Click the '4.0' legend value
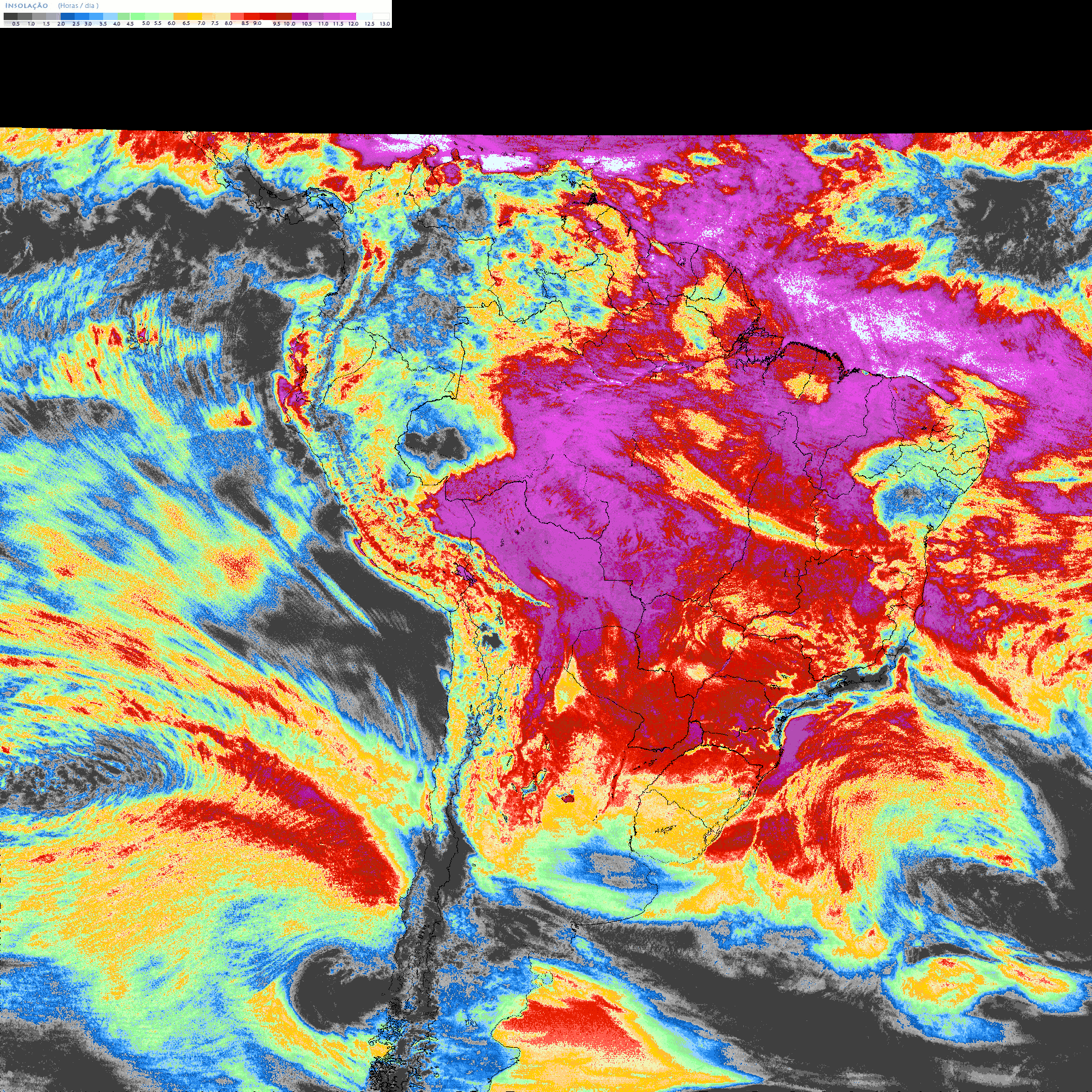 point(116,24)
